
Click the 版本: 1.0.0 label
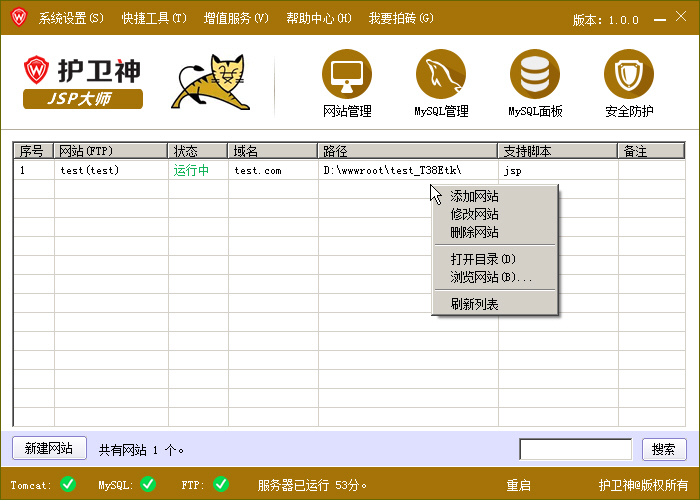(605, 20)
